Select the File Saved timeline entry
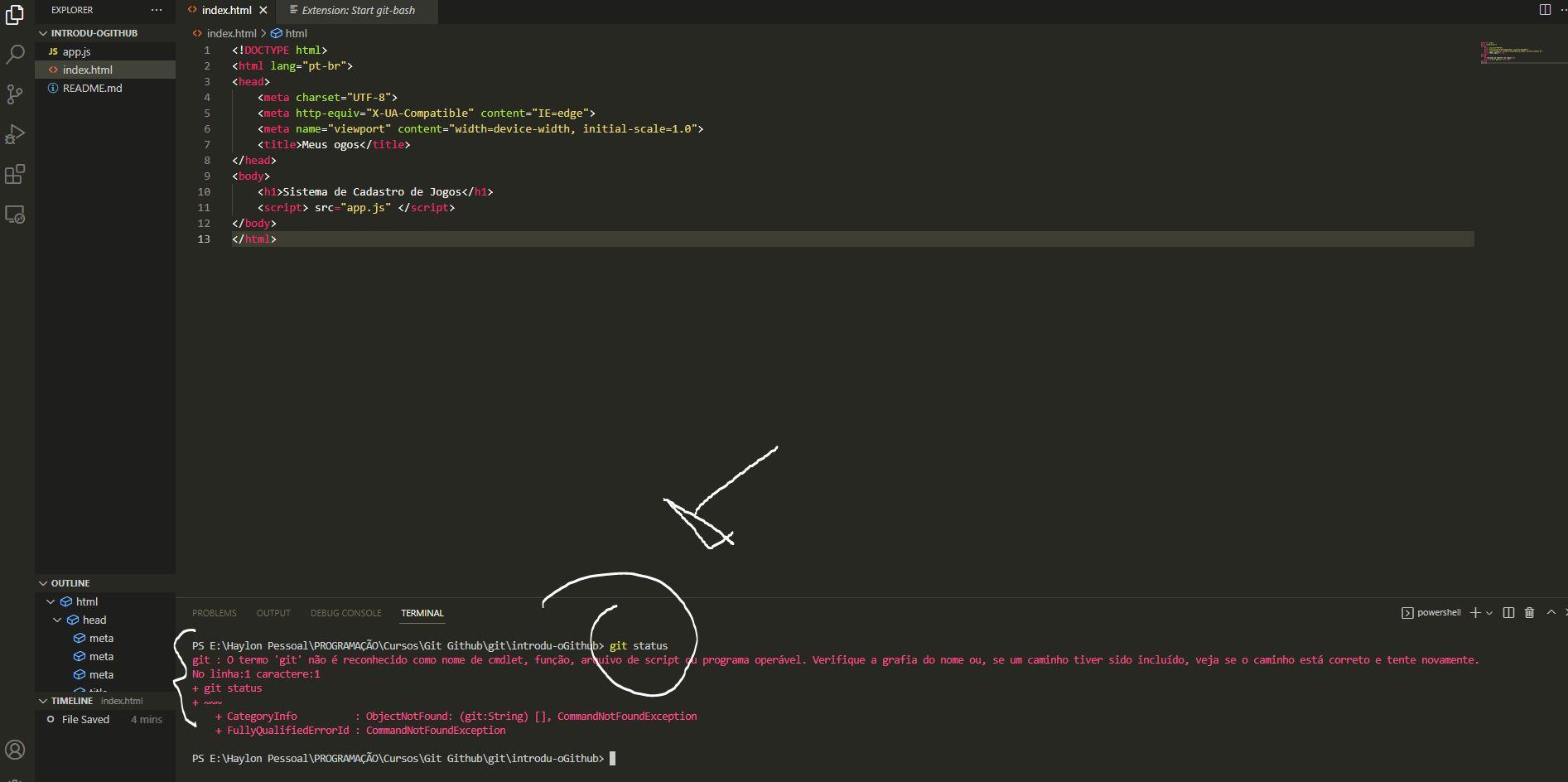 (x=105, y=719)
